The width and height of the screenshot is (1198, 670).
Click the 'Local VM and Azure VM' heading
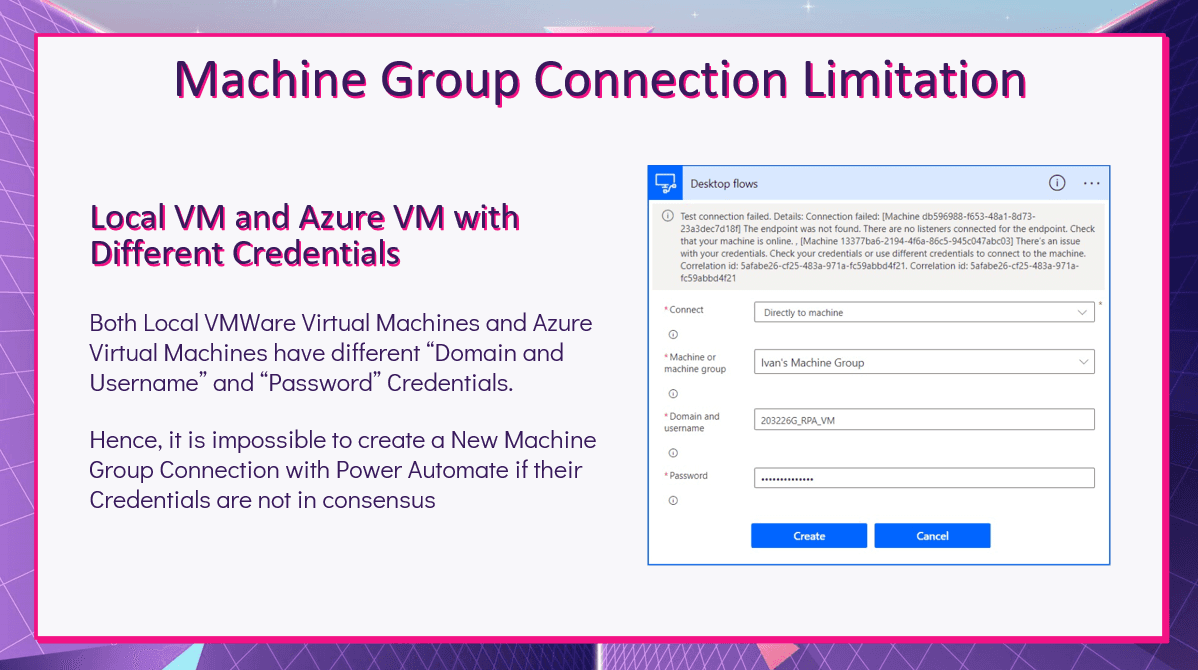pos(305,235)
